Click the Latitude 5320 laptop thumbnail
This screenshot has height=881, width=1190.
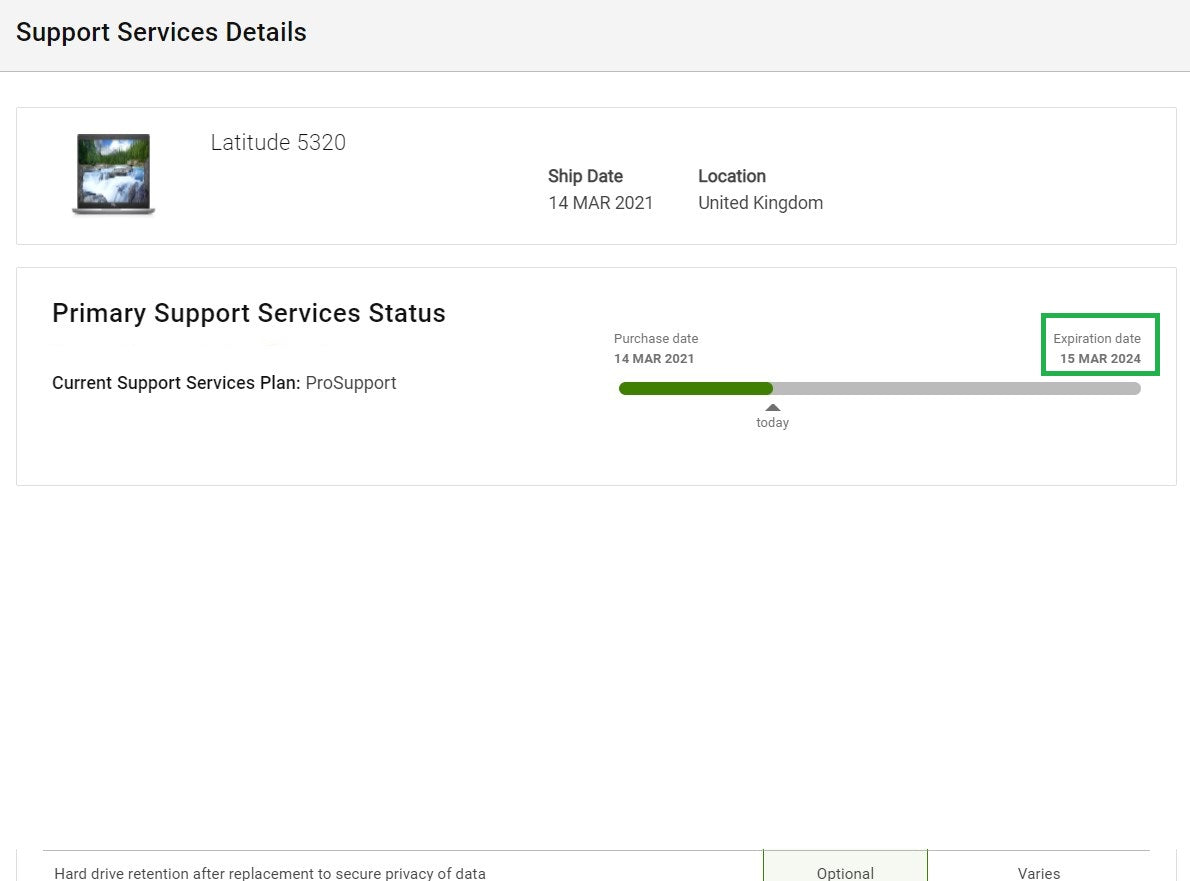point(114,174)
